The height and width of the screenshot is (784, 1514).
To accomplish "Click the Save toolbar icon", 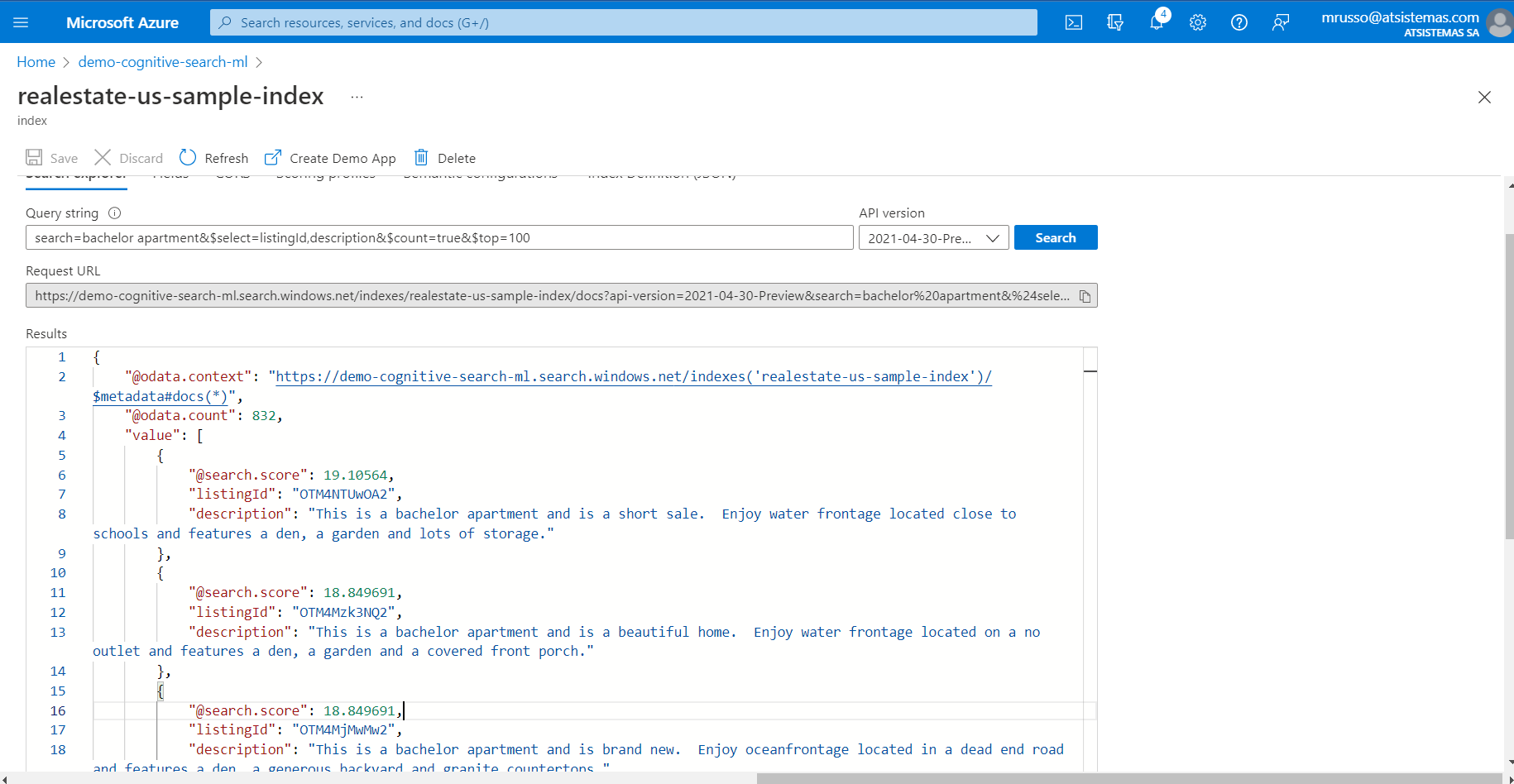I will 34,157.
